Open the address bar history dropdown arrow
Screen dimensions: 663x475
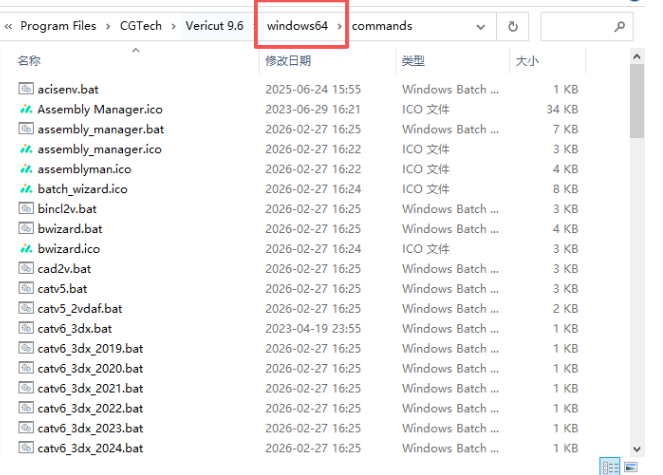click(x=482, y=26)
